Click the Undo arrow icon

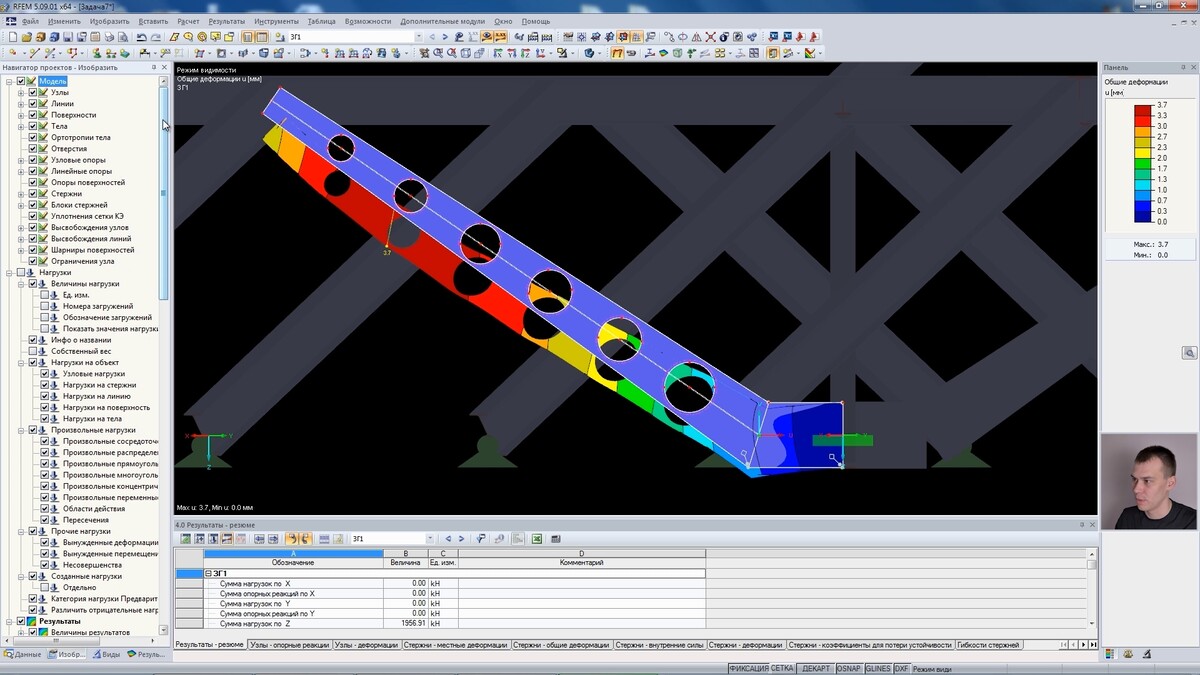pos(142,37)
